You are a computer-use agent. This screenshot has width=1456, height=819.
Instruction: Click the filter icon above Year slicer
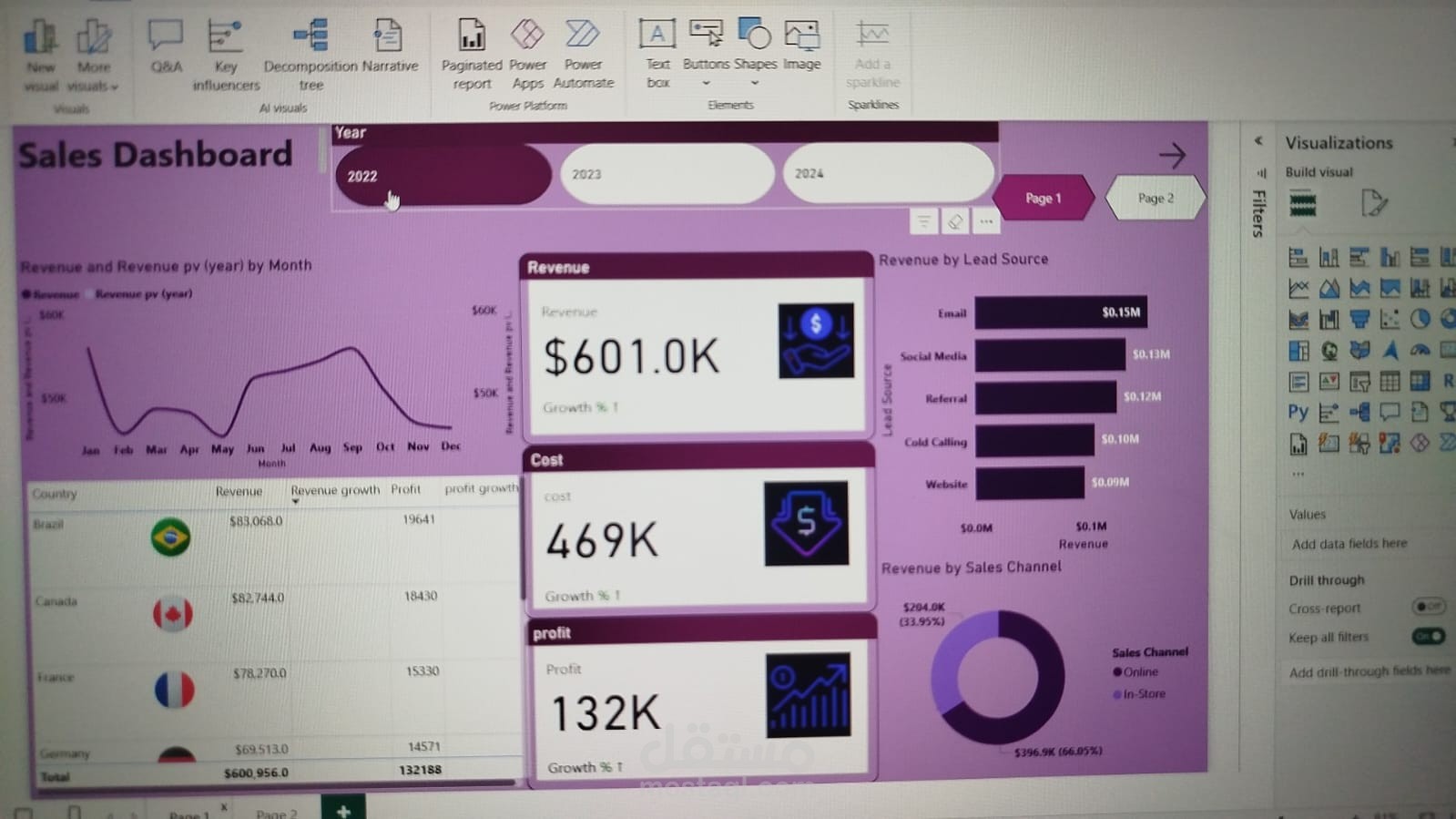point(923,221)
